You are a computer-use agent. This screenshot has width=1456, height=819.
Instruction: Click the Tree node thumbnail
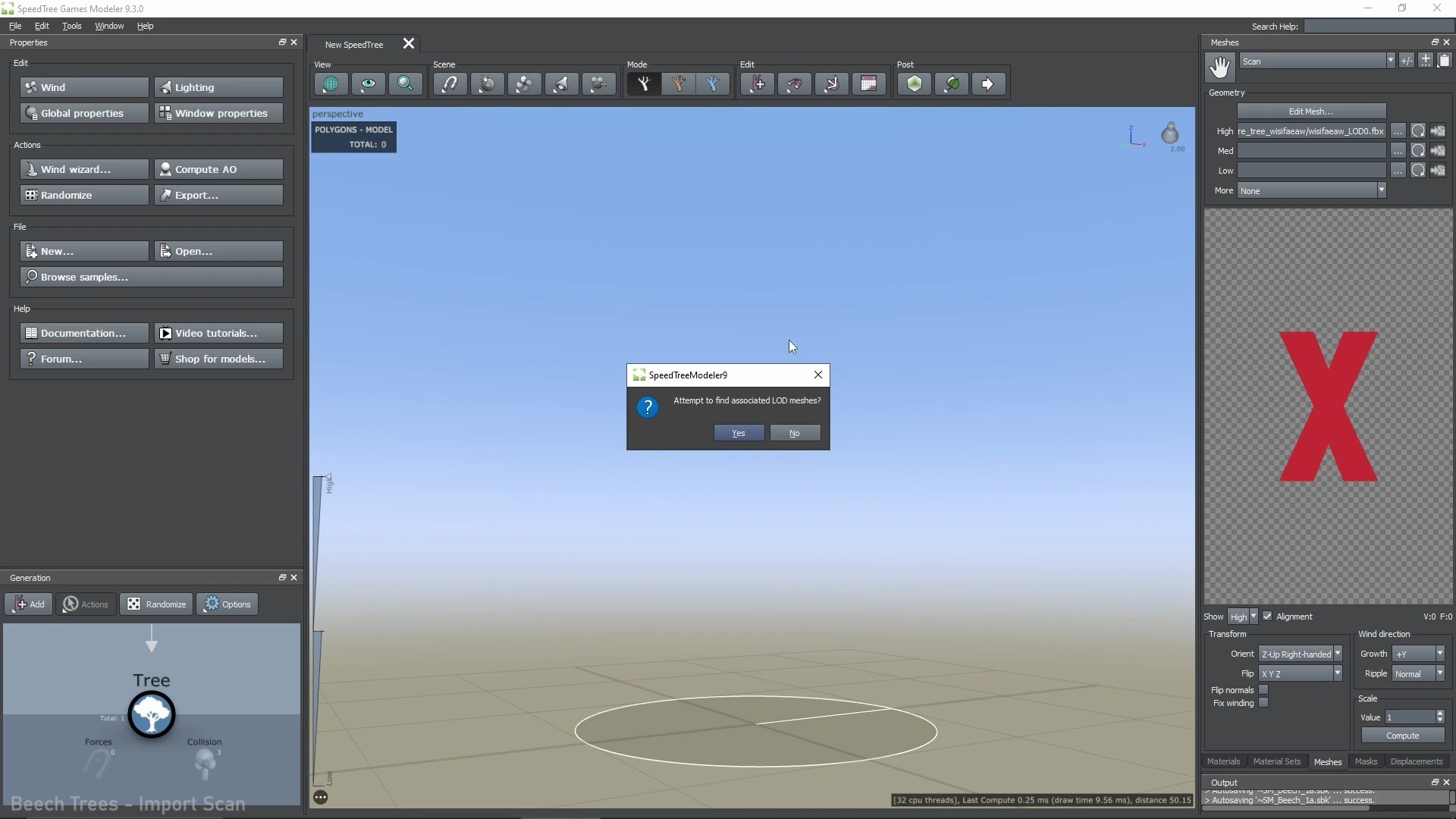coord(152,713)
